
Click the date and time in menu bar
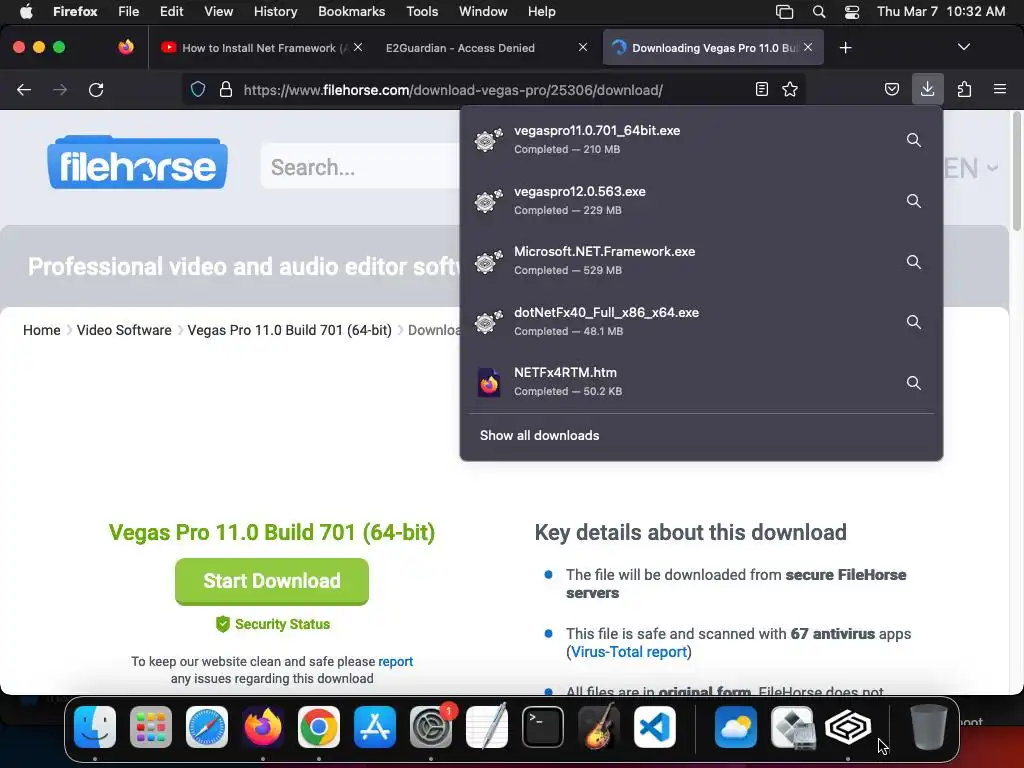(940, 12)
